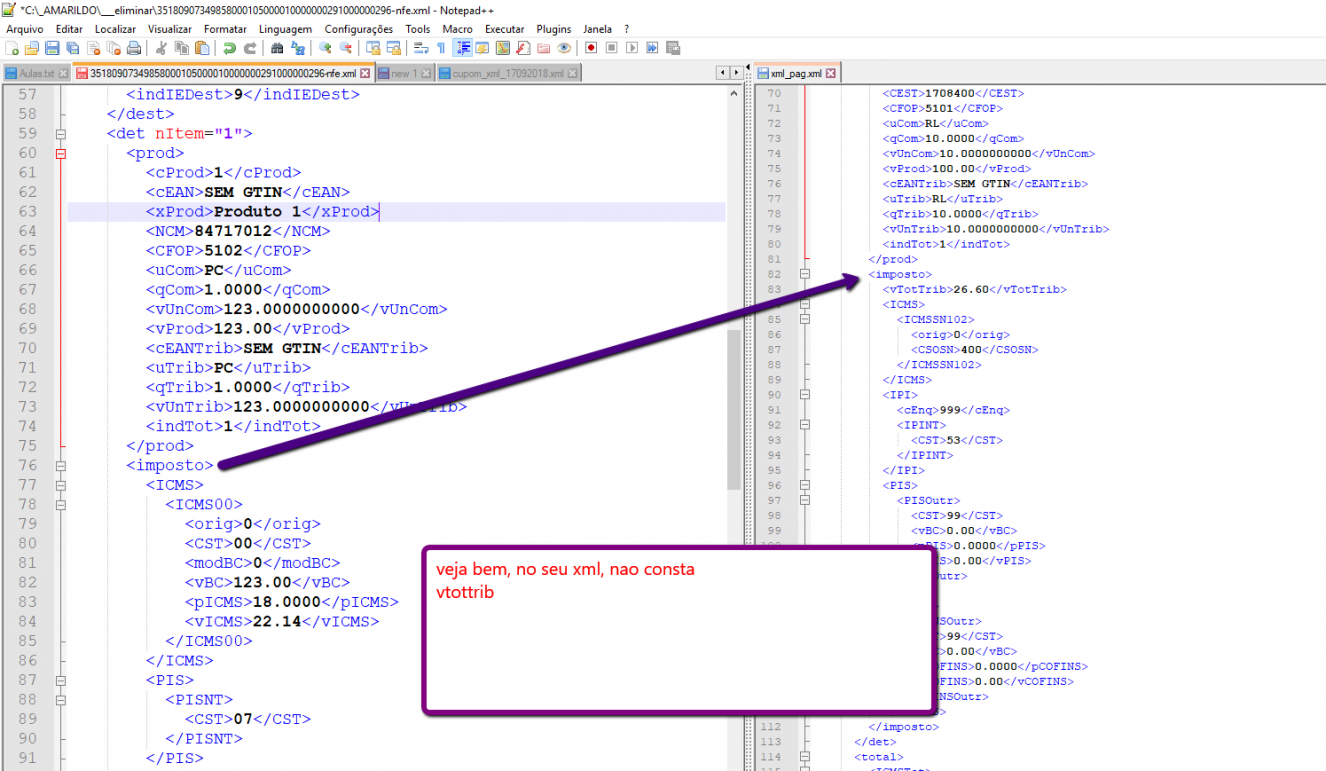Viewport: 1326px width, 771px height.
Task: Click the Save file toolbar icon
Action: [x=52, y=48]
